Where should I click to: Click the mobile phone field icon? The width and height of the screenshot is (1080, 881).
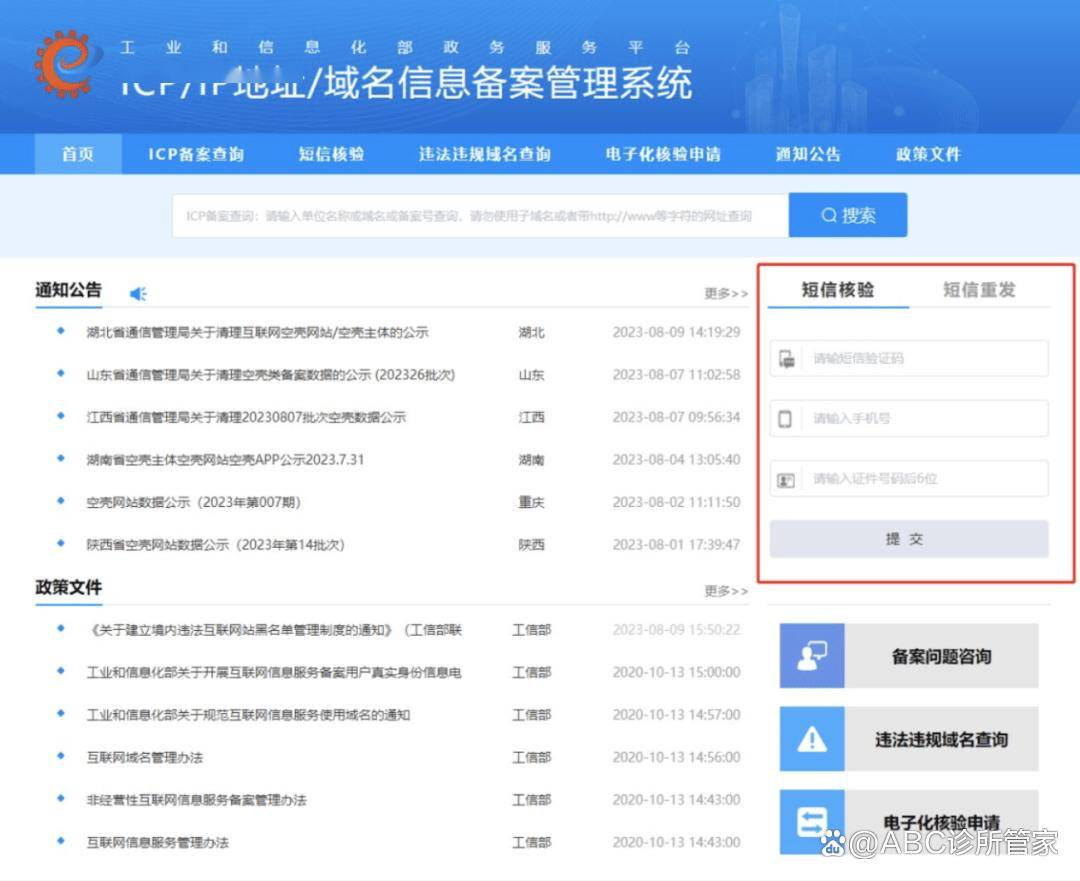click(785, 419)
